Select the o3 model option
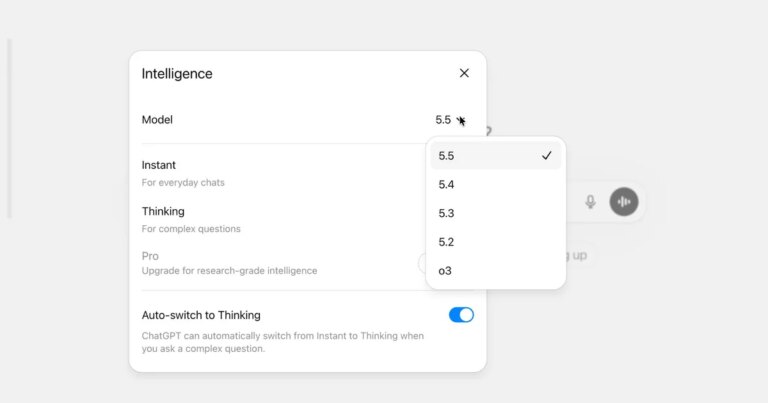768x403 pixels. coord(496,271)
